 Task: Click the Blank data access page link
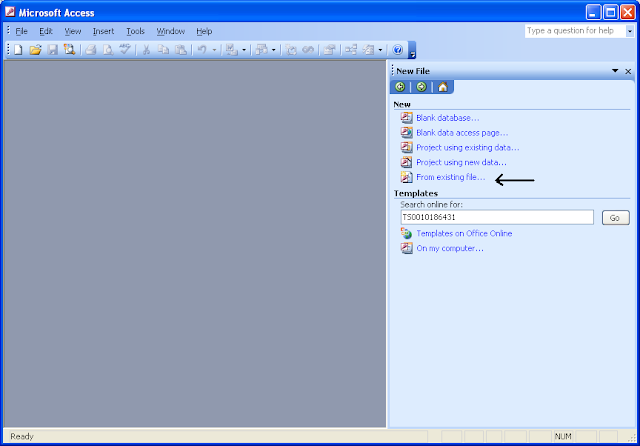point(462,133)
